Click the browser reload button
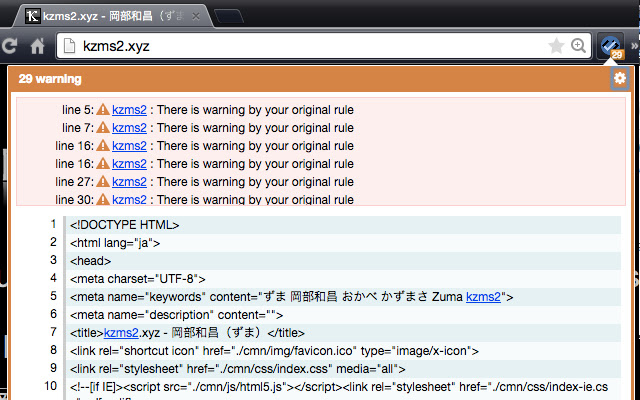 coord(11,46)
